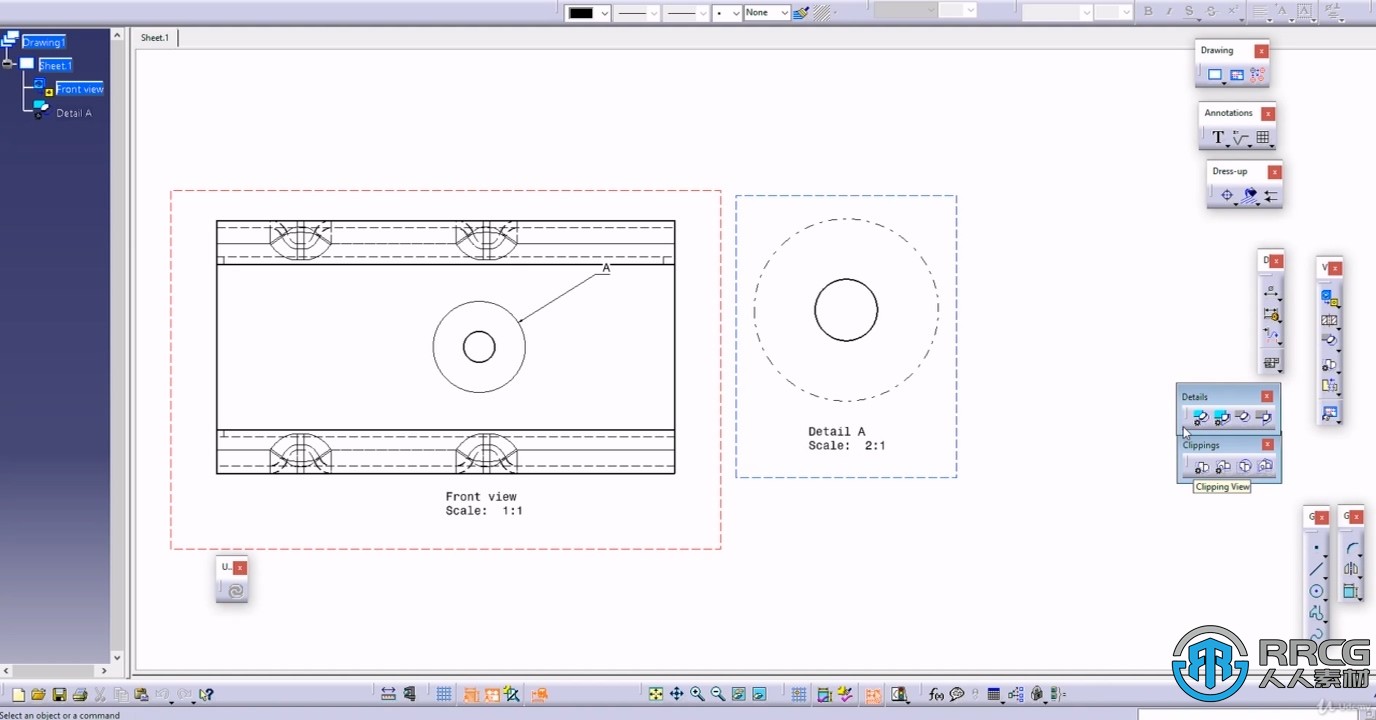Toggle the sketcher Grid display
The height and width of the screenshot is (720, 1376).
tap(444, 694)
